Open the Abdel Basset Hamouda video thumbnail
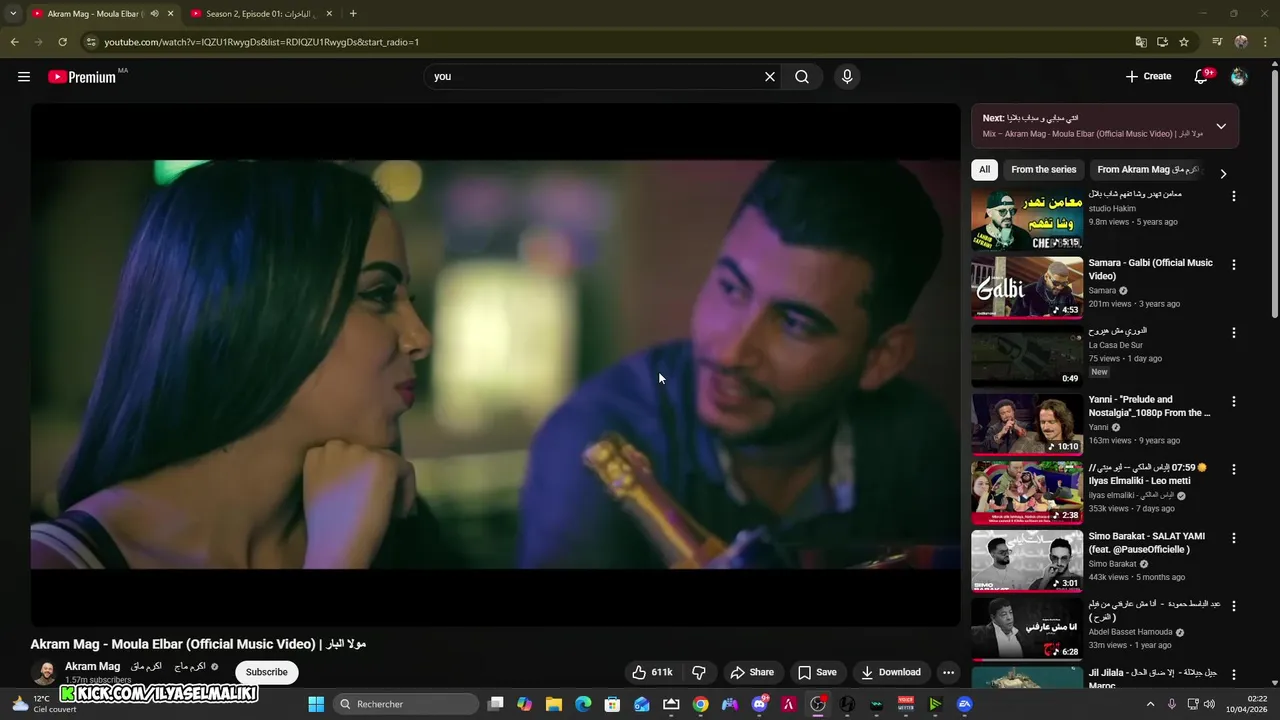1280x720 pixels. click(x=1027, y=629)
